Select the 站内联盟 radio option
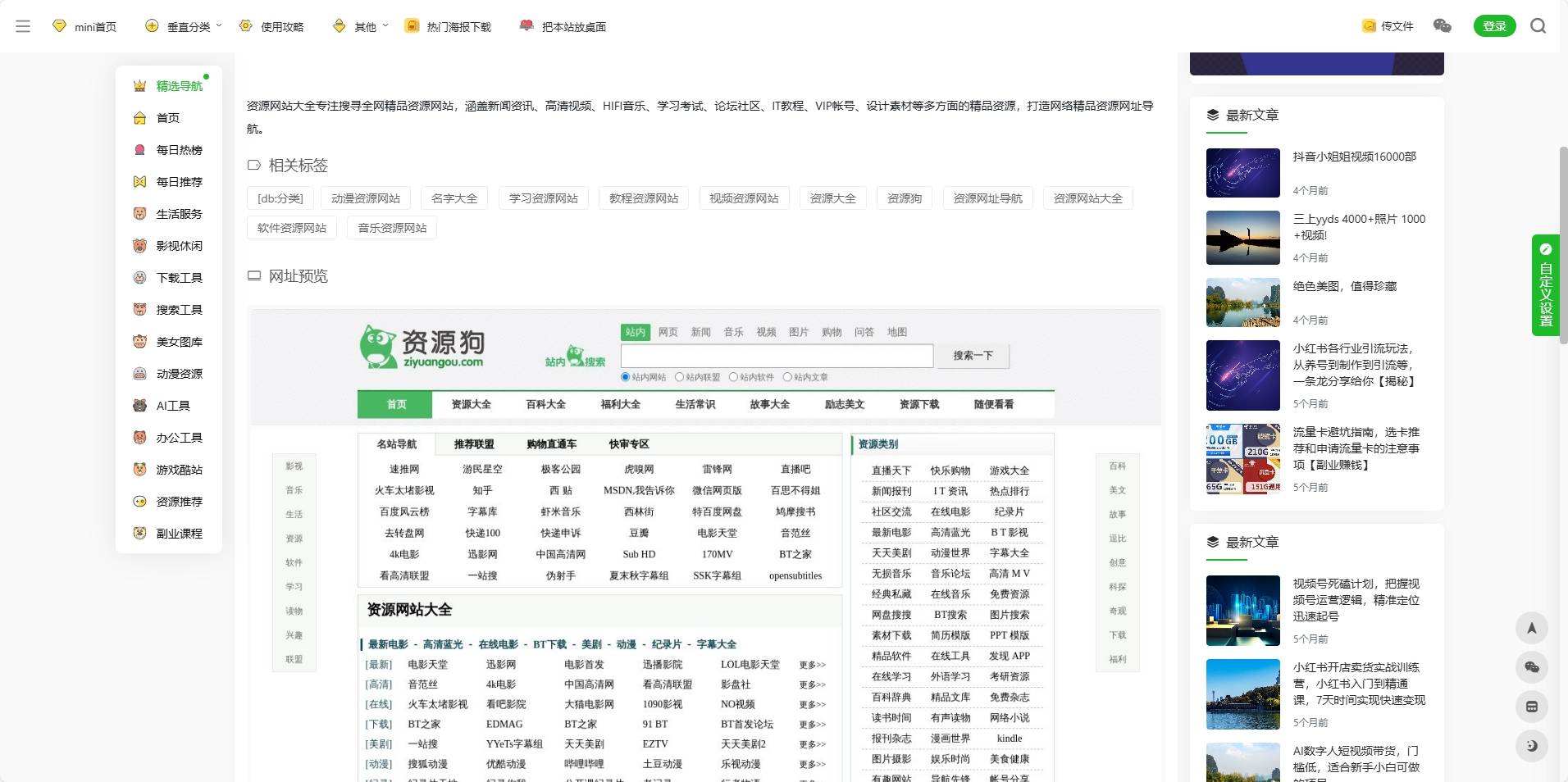This screenshot has width=1568, height=782. (679, 377)
